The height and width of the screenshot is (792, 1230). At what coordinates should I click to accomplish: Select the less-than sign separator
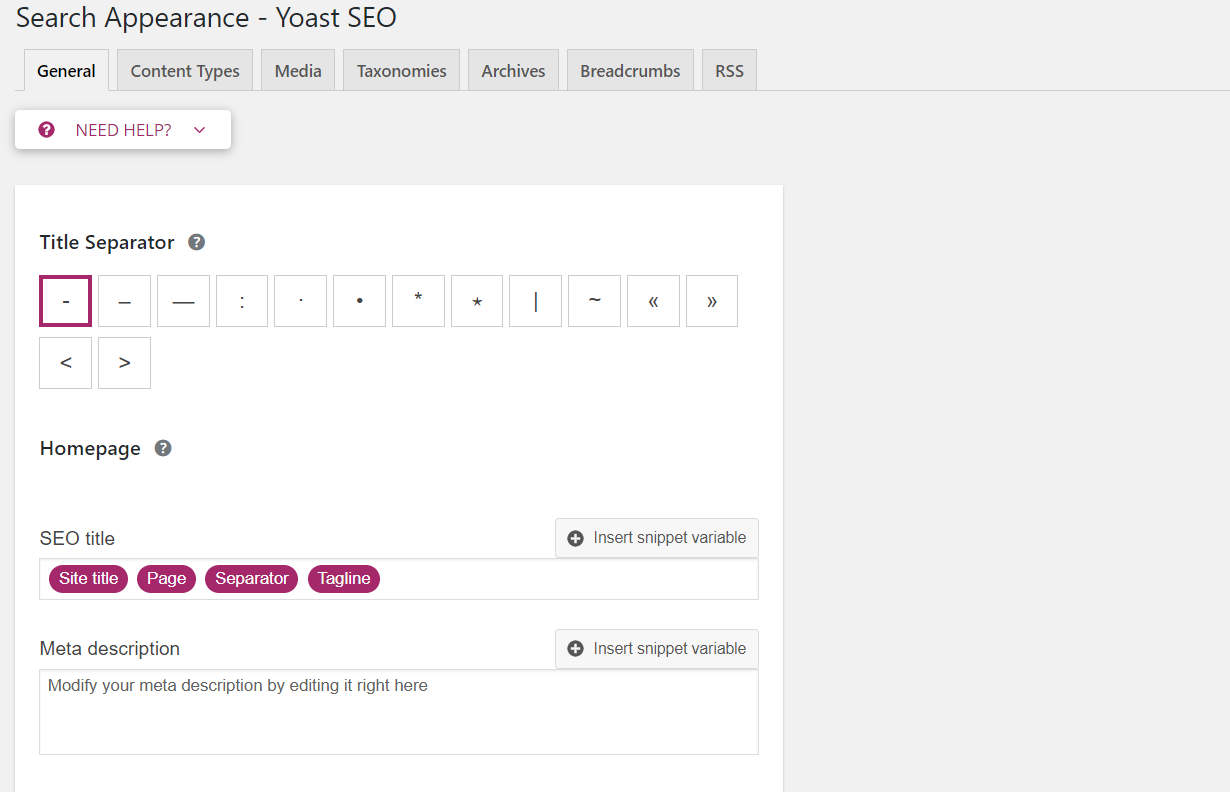(65, 363)
